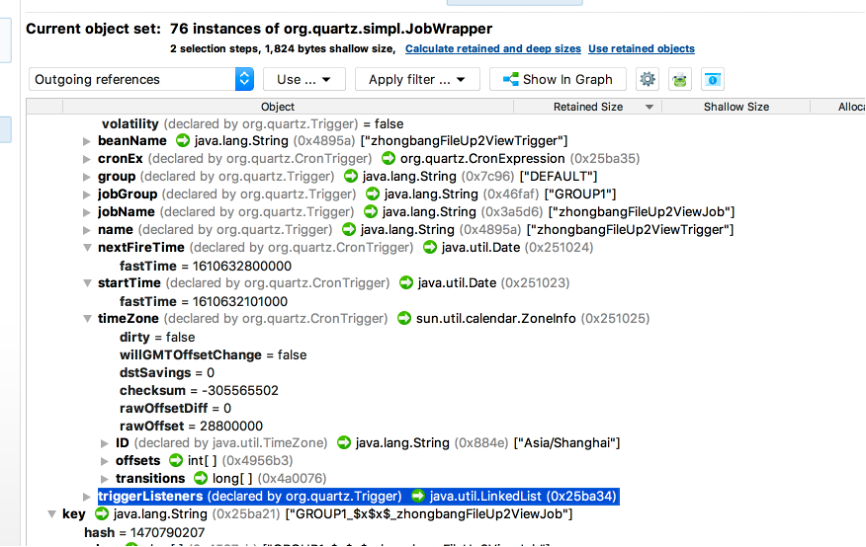Viewport: 866px width, 547px height.
Task: Select the hash = 1470790207 row
Action: point(144,532)
